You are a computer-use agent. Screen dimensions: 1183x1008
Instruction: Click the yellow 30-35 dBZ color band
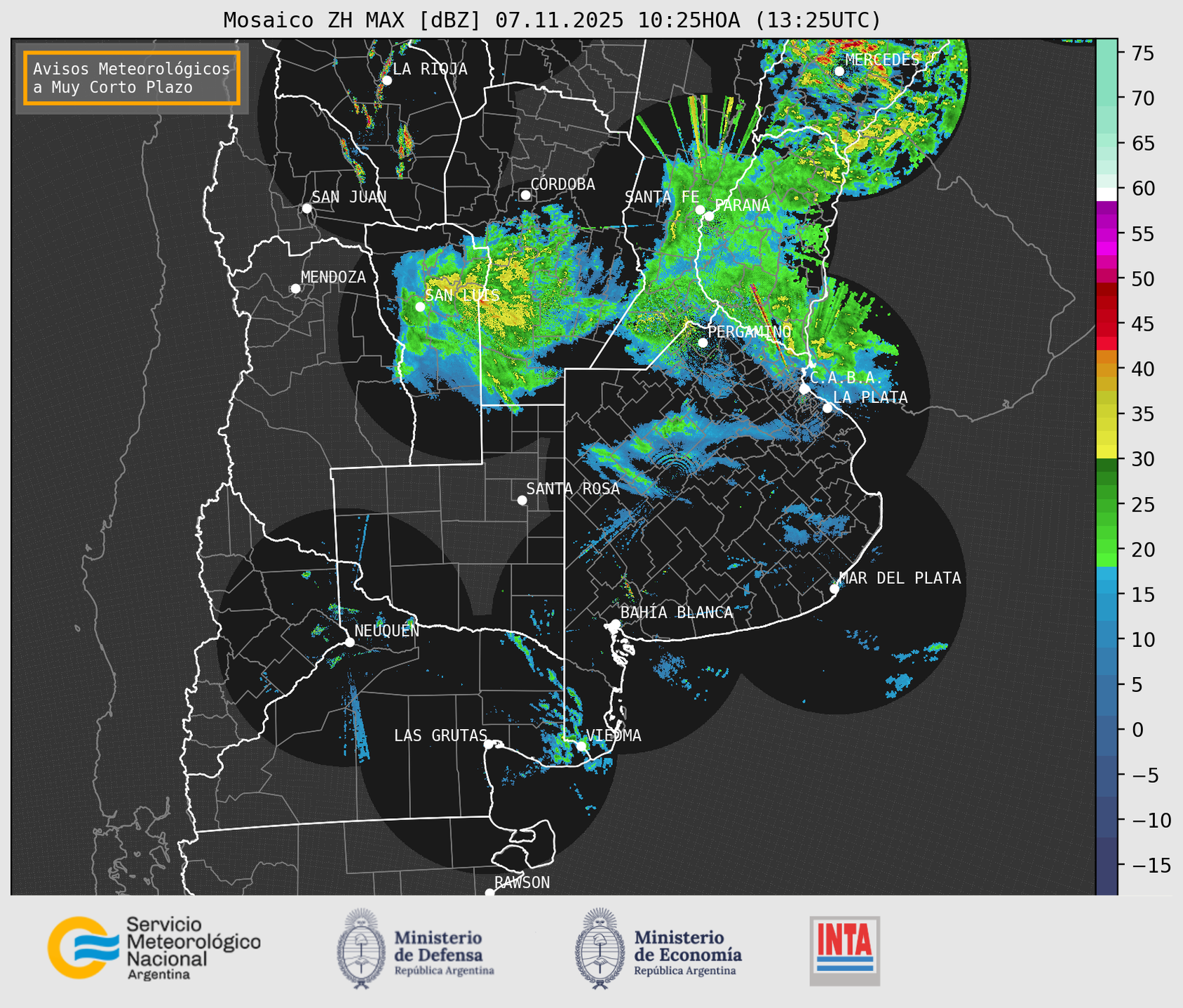click(1107, 436)
